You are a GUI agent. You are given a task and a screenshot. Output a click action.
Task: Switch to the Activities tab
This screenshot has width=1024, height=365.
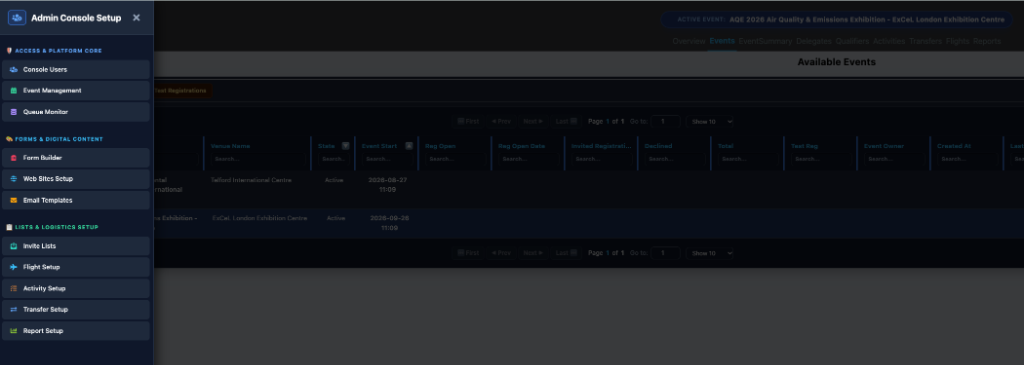889,41
